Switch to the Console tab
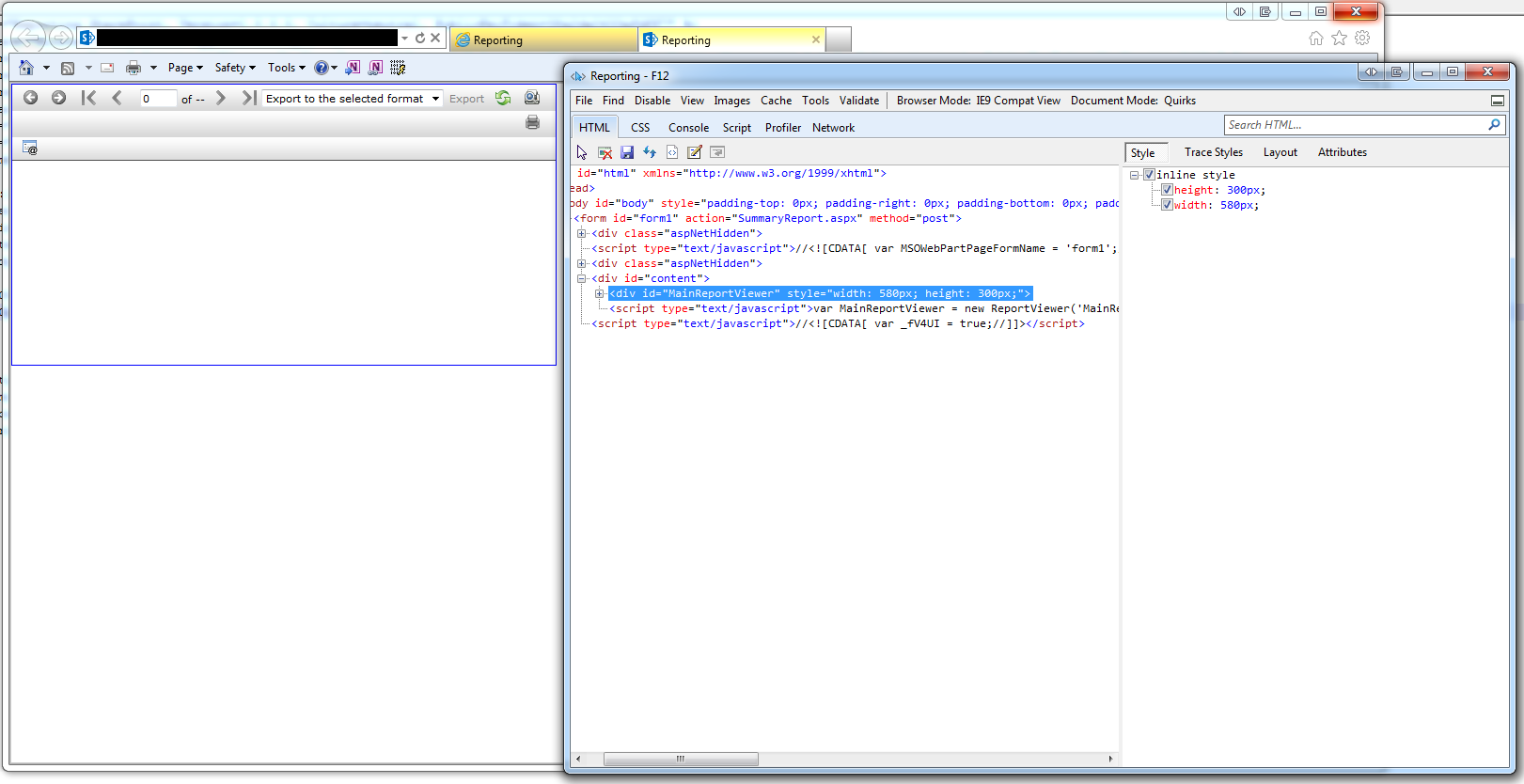The width and height of the screenshot is (1524, 784). [688, 128]
